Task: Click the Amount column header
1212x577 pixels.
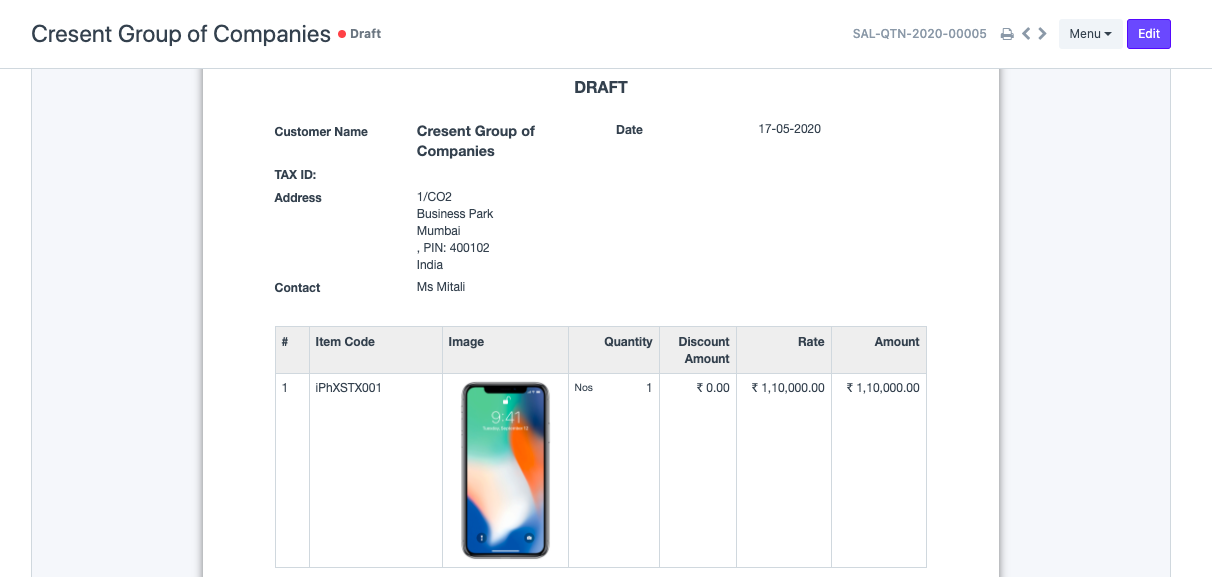Action: point(897,342)
